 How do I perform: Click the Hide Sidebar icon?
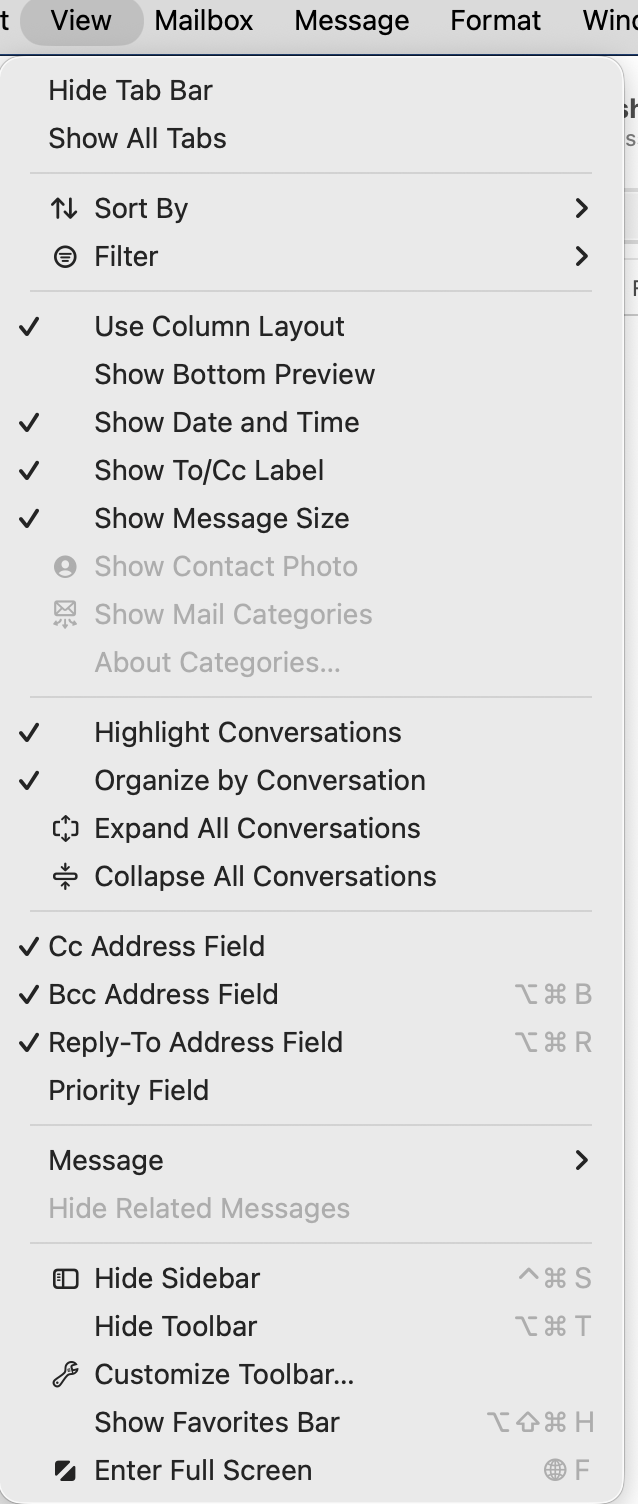click(x=65, y=1279)
